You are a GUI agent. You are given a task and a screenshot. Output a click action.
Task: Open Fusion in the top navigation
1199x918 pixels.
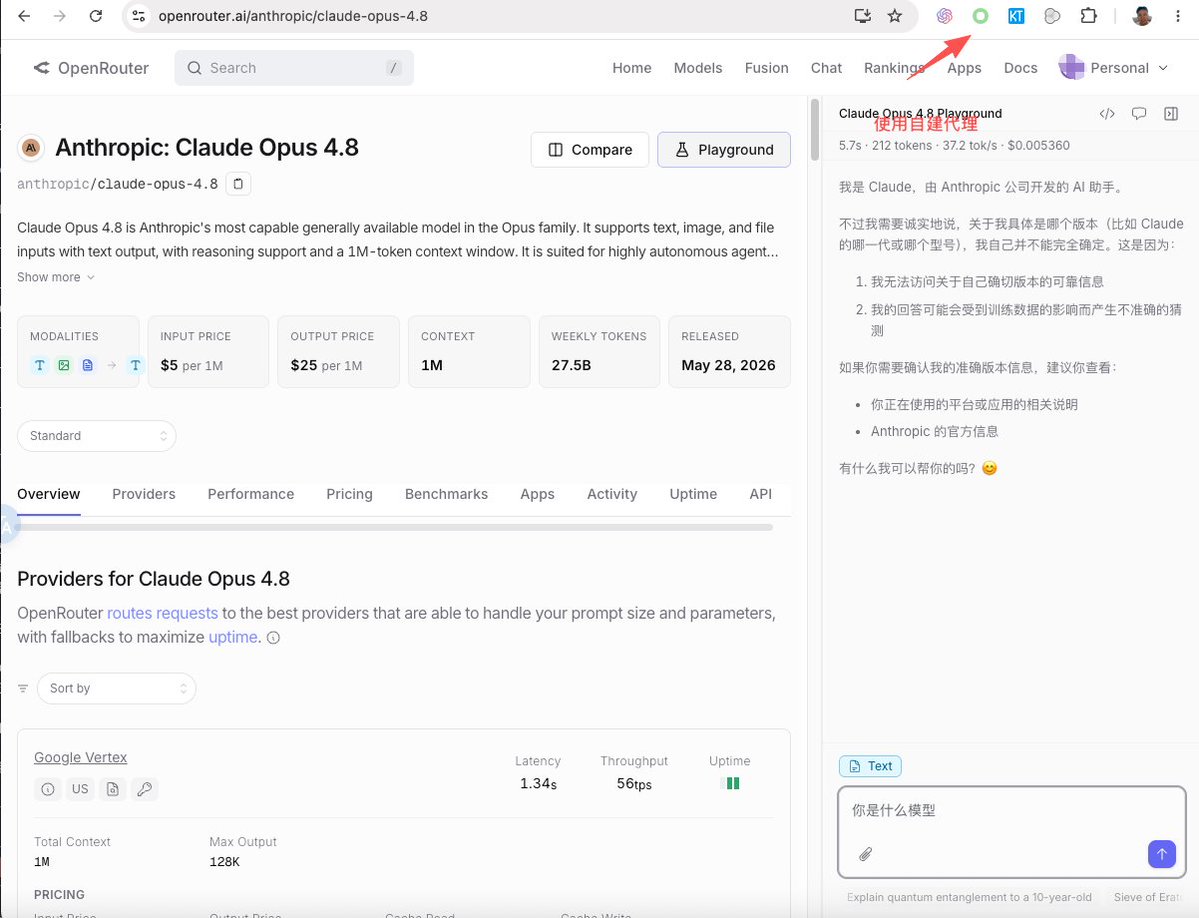(x=766, y=68)
